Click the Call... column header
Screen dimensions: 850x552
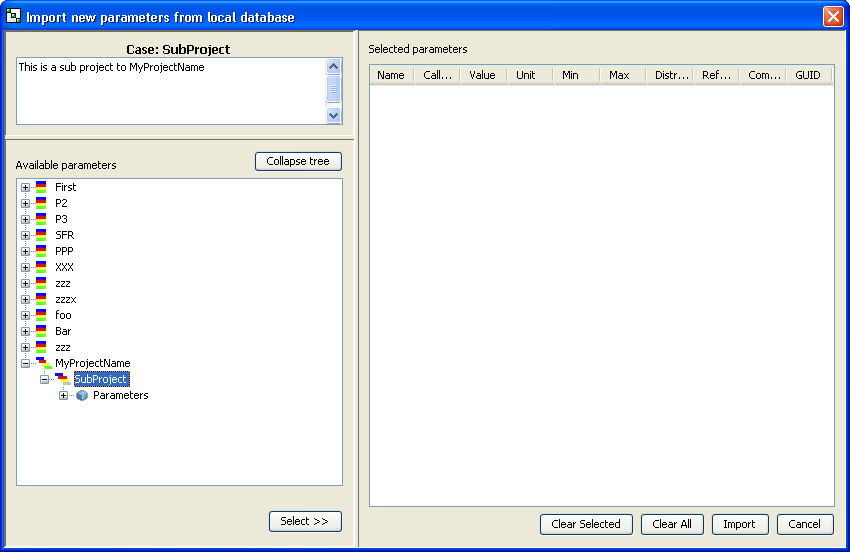(x=437, y=75)
